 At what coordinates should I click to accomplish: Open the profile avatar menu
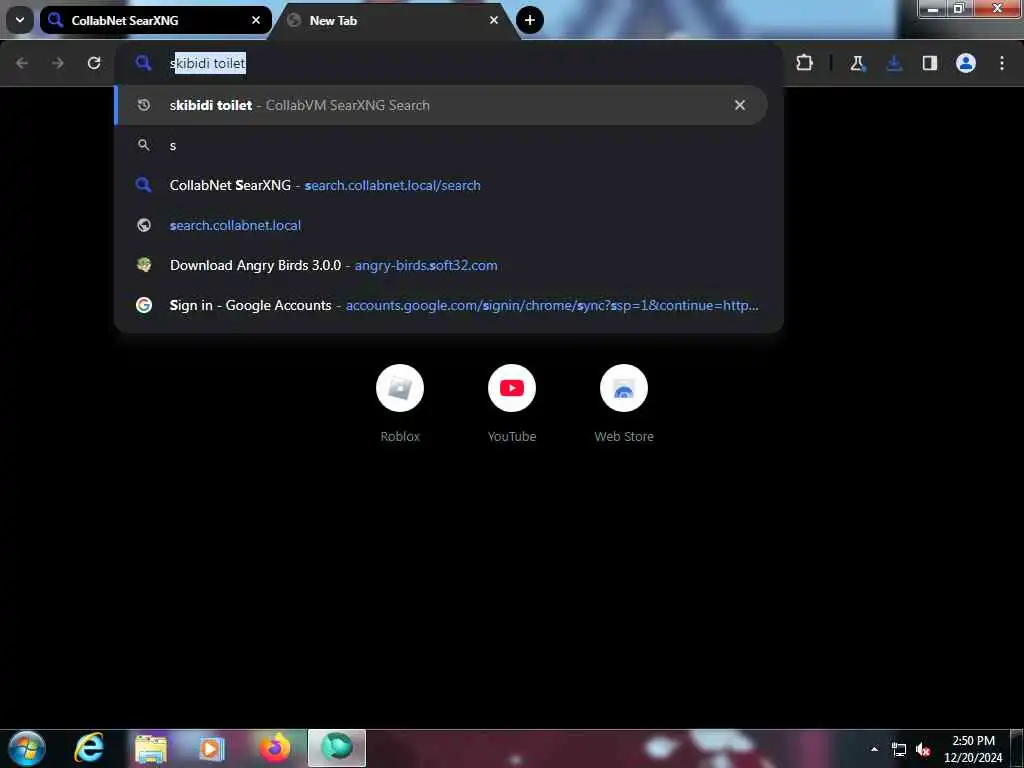click(966, 63)
